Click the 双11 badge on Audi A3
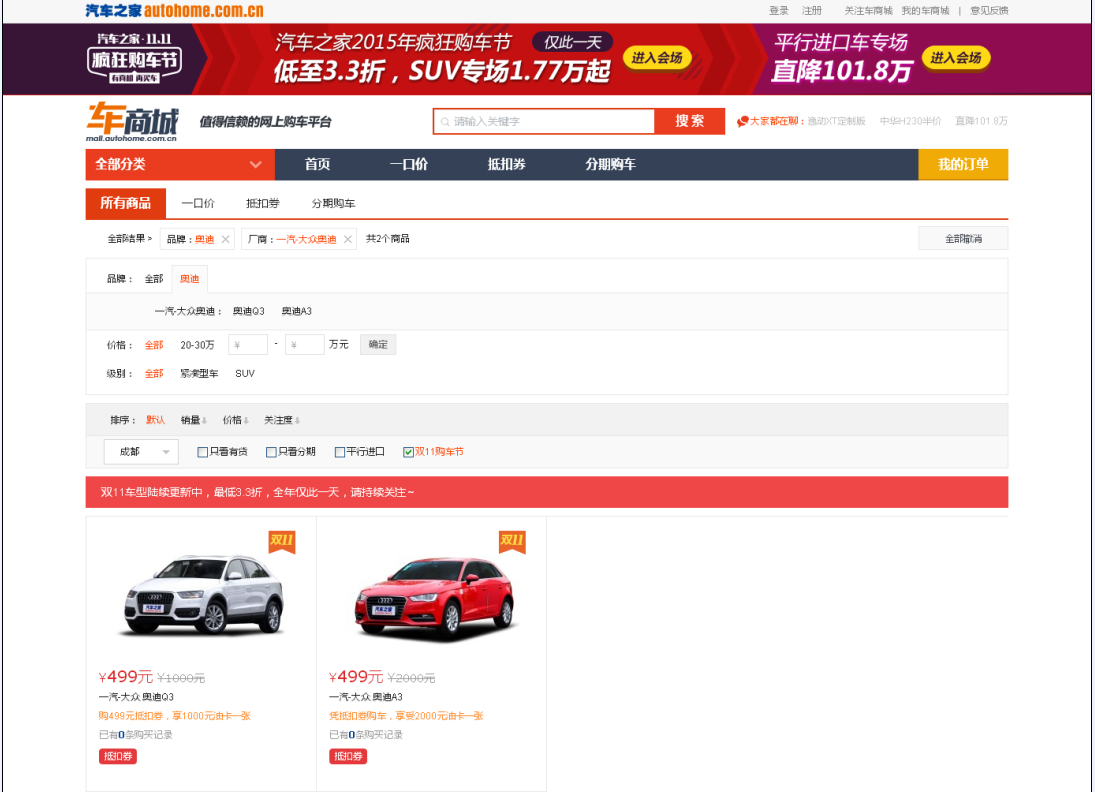Viewport: 1095px width, 792px height. click(512, 541)
